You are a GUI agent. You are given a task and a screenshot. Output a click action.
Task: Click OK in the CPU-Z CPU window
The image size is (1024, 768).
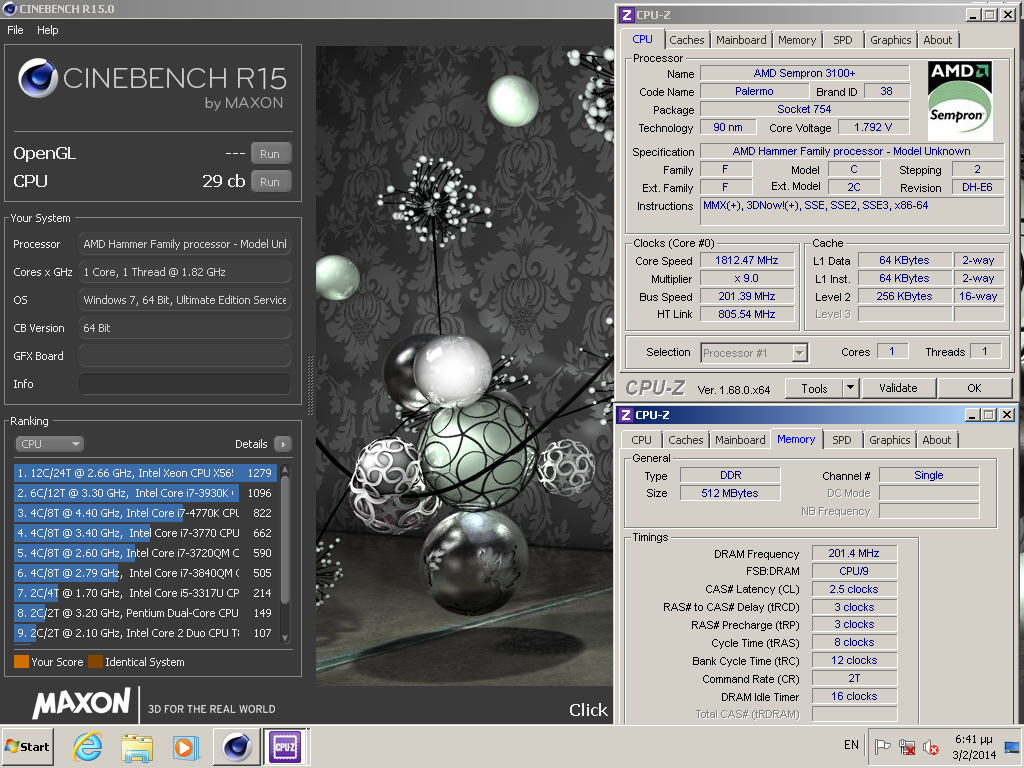(974, 388)
